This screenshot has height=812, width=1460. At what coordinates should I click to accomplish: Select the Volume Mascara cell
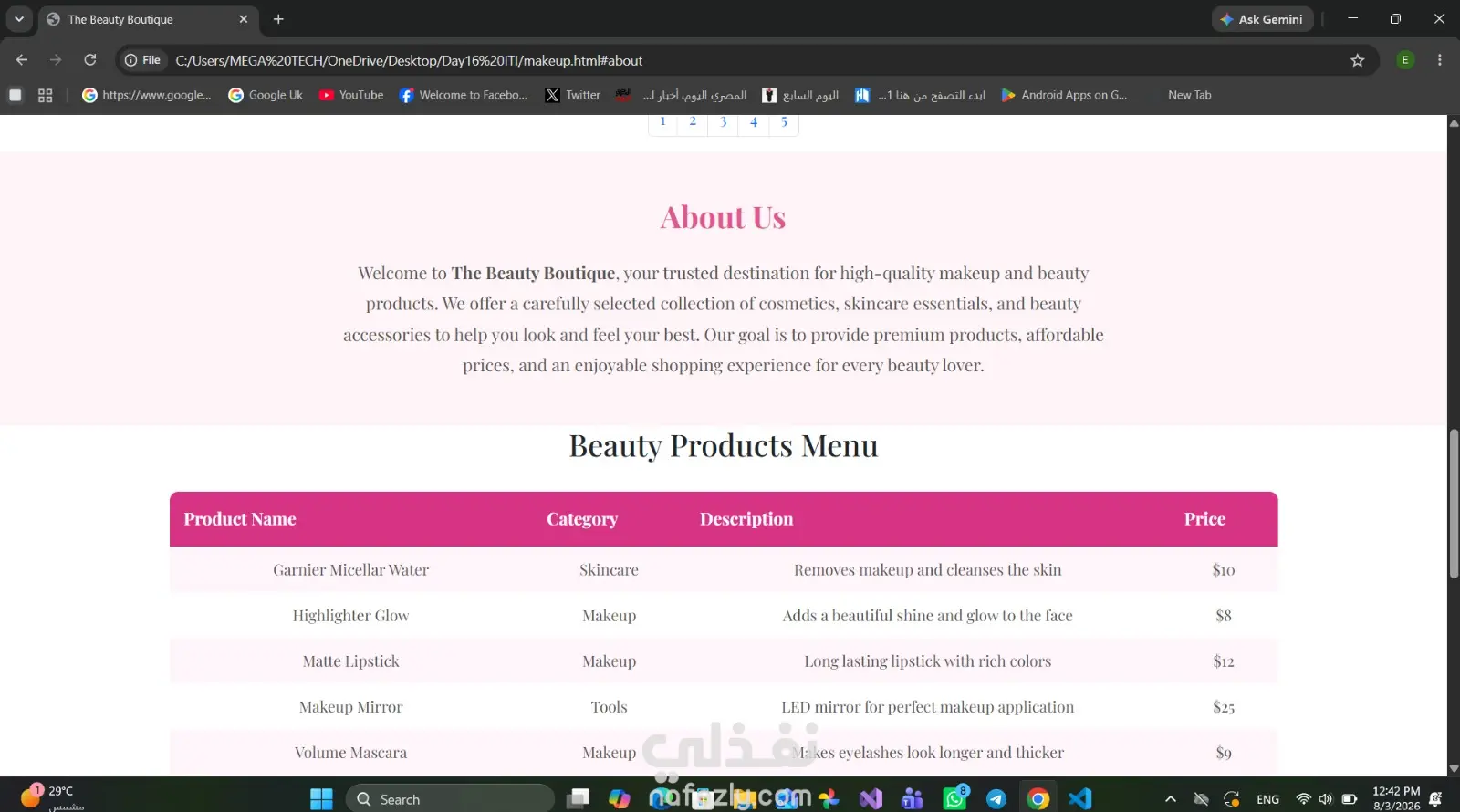350,753
